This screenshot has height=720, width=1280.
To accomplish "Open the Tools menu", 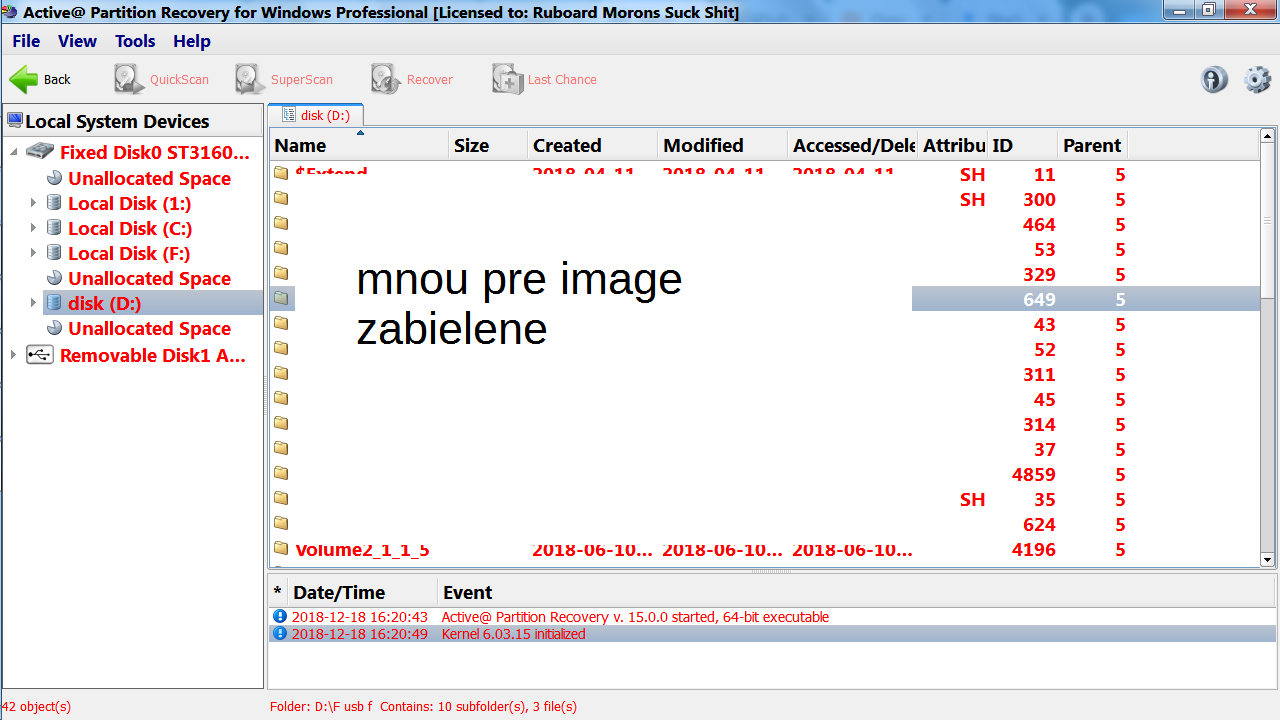I will tap(135, 41).
